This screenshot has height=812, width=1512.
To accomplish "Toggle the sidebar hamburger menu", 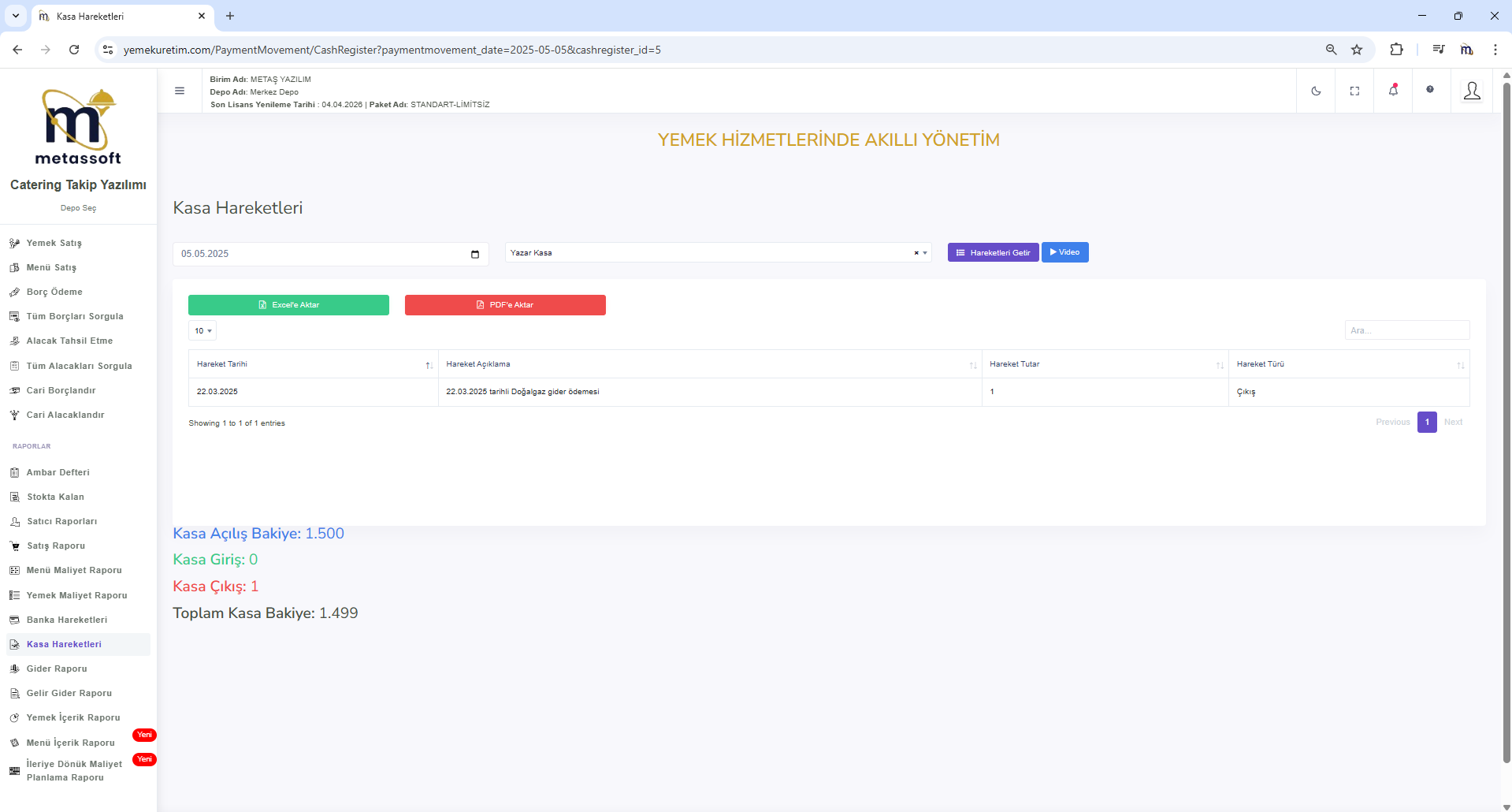I will (180, 91).
